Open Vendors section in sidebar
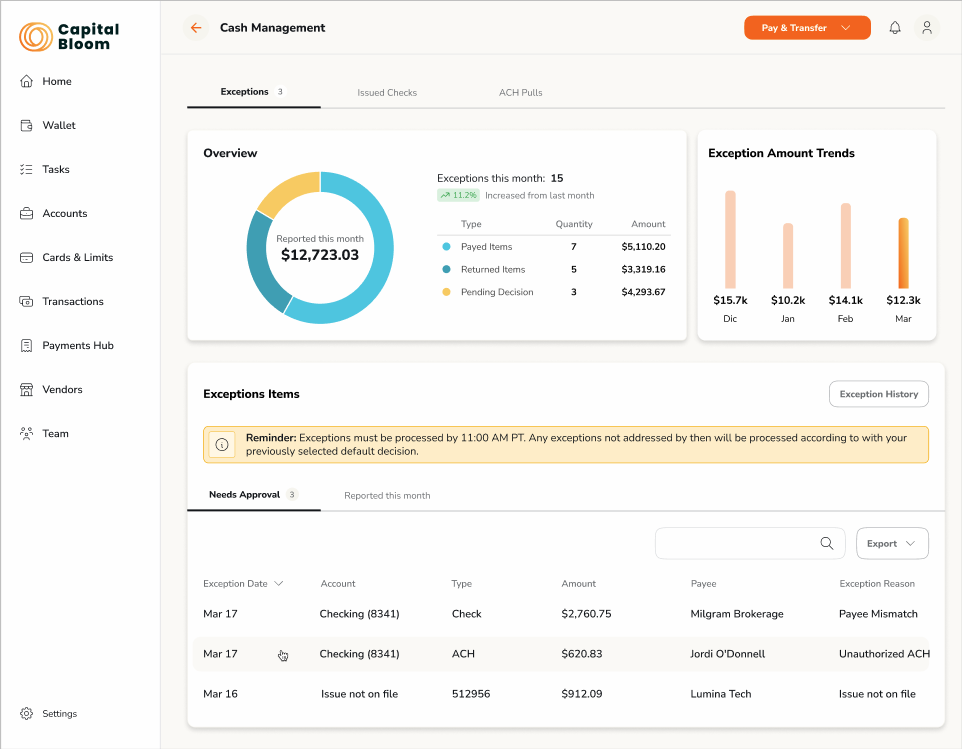The height and width of the screenshot is (749, 962). click(62, 390)
